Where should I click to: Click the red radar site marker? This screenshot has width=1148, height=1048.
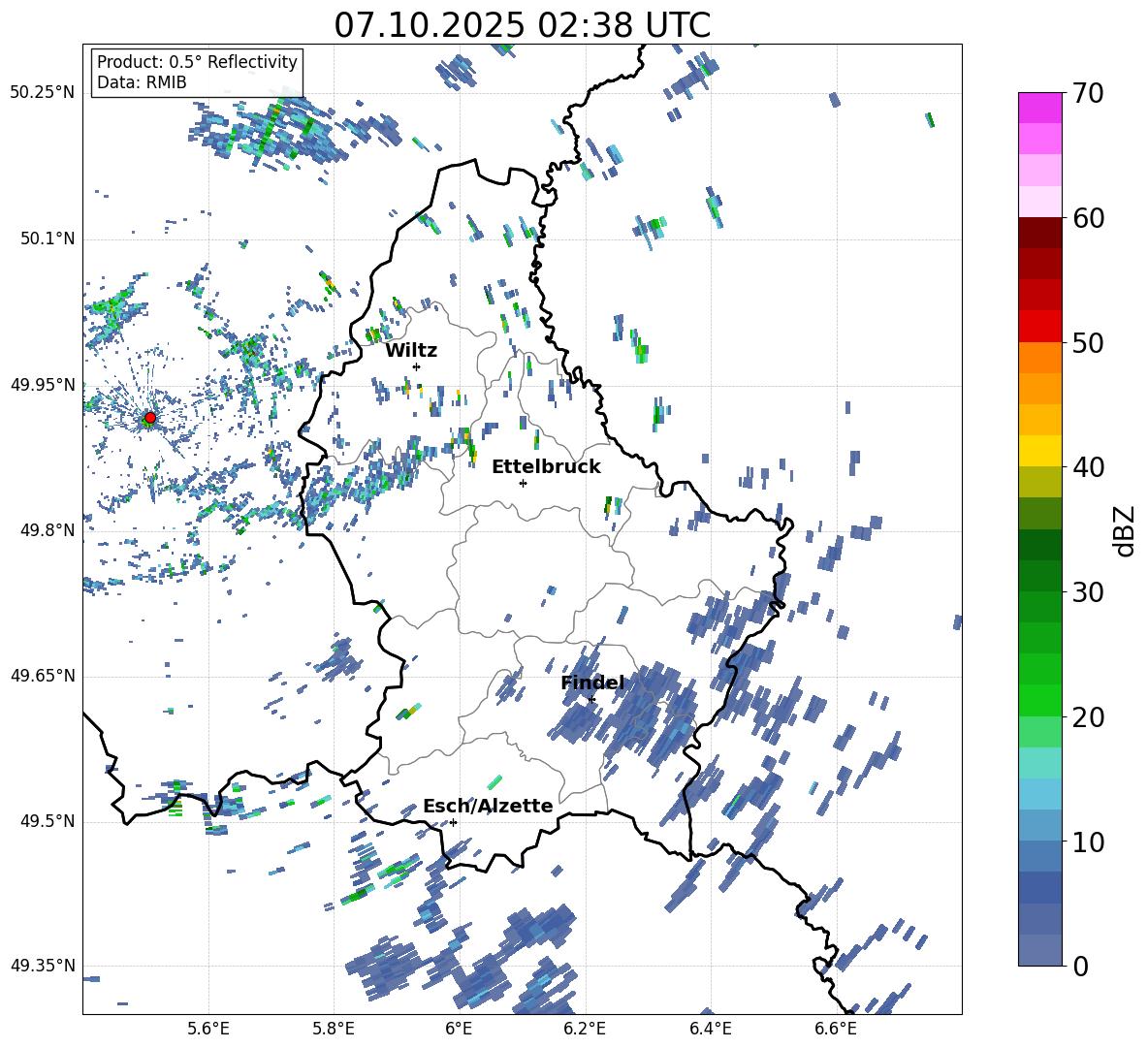click(149, 418)
